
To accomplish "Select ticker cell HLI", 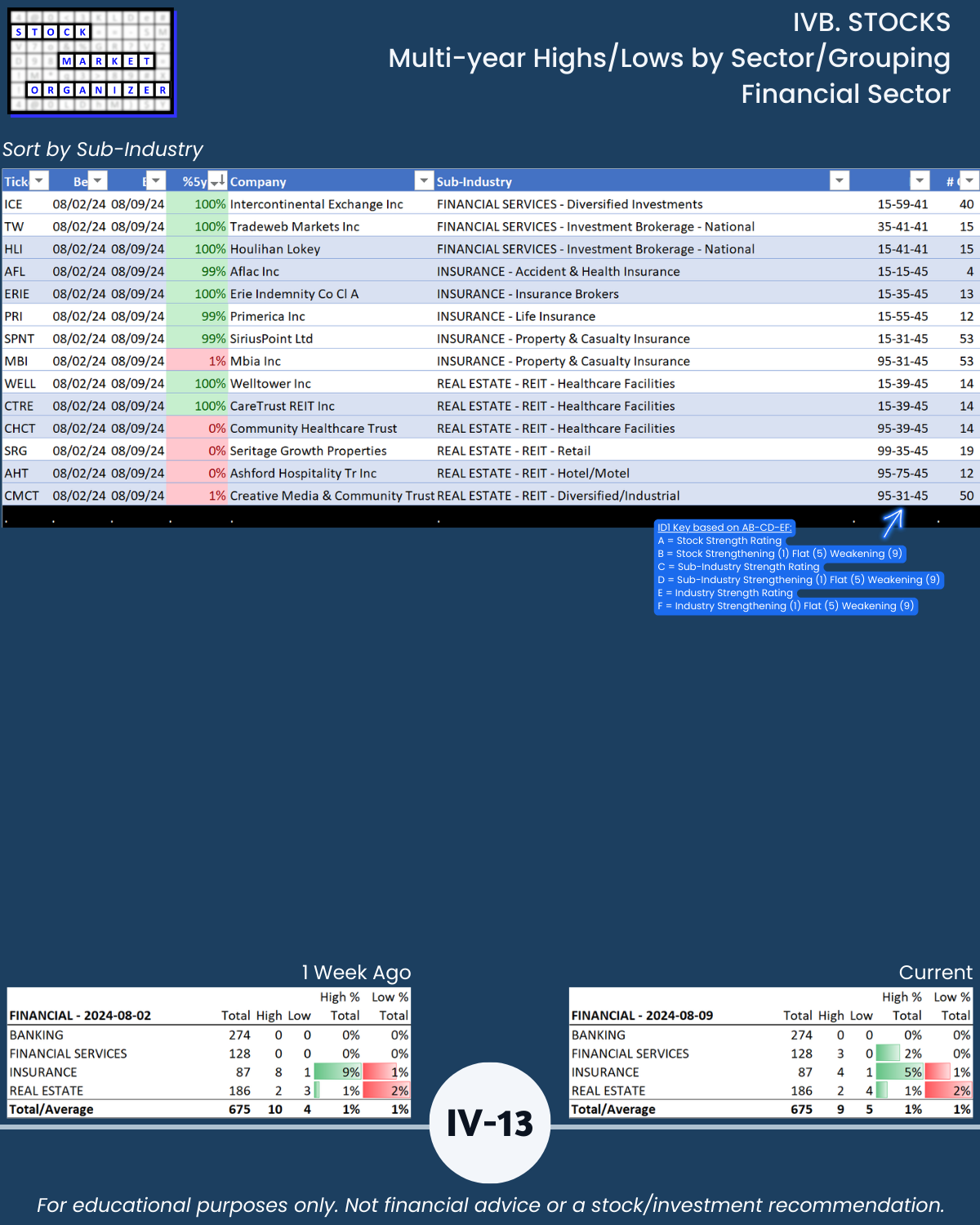I will point(14,249).
